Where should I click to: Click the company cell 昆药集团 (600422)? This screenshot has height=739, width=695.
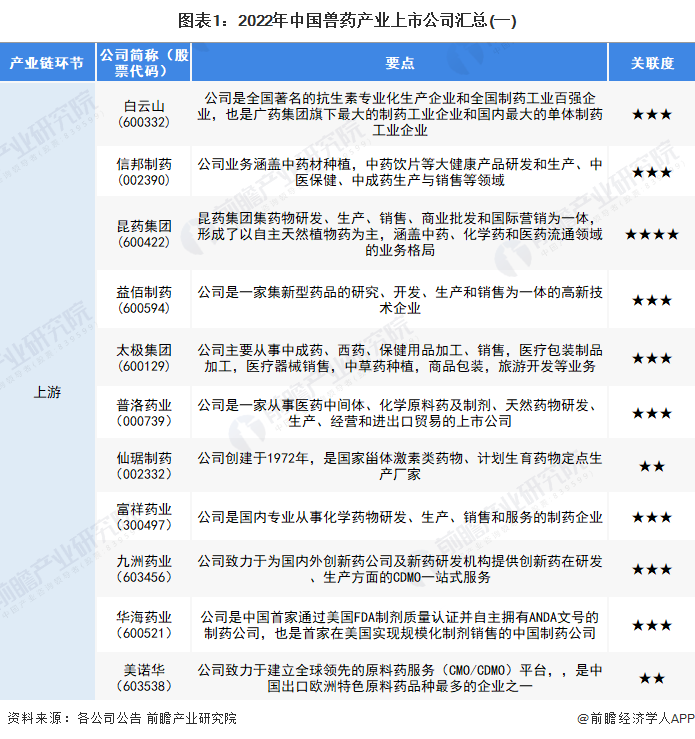[x=144, y=234]
